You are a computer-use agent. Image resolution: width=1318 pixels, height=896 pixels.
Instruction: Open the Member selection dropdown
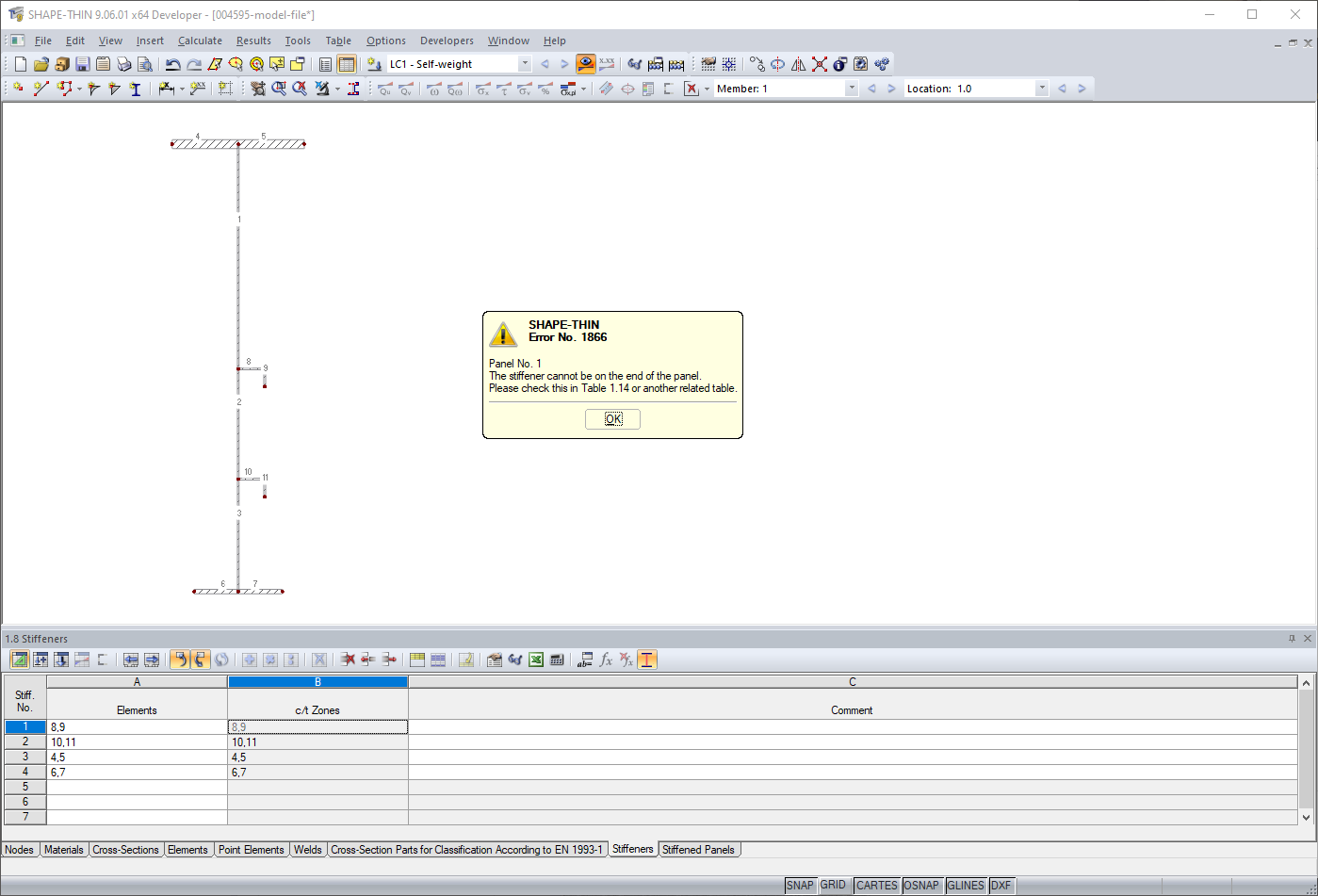tap(851, 88)
